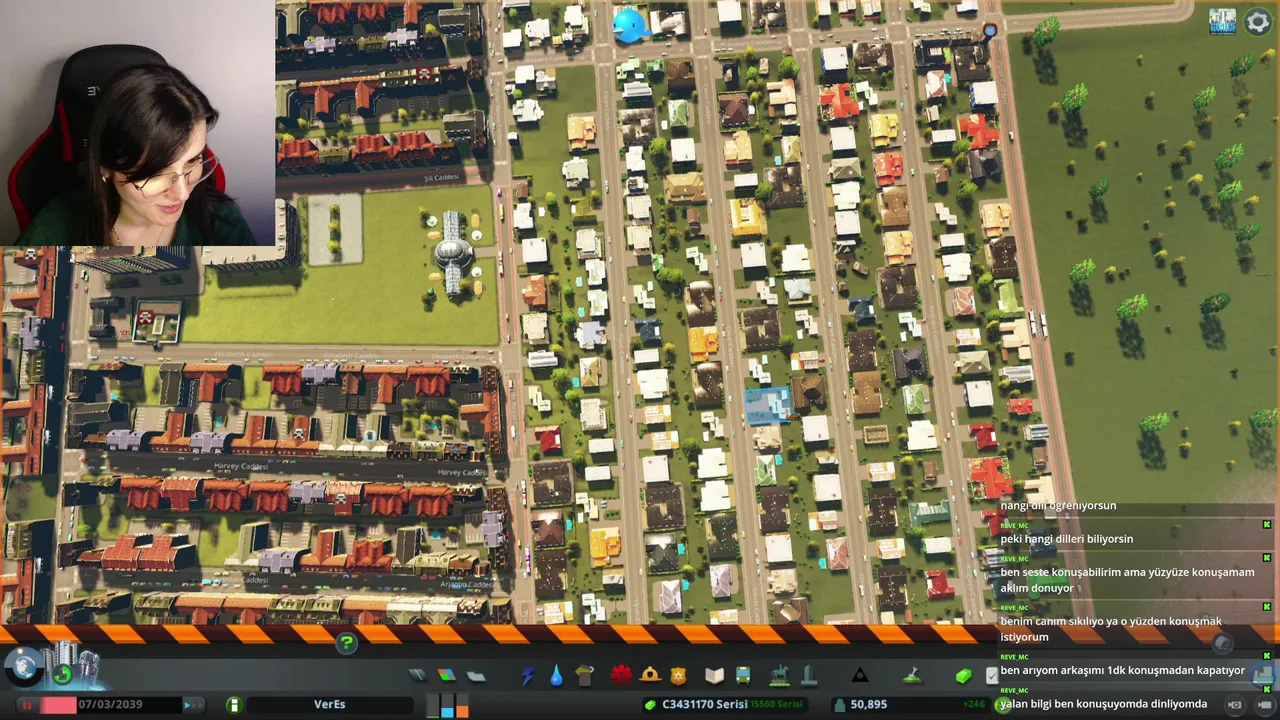The height and width of the screenshot is (720, 1280).
Task: Click the Harvey Caddesi street label
Action: pos(240,467)
